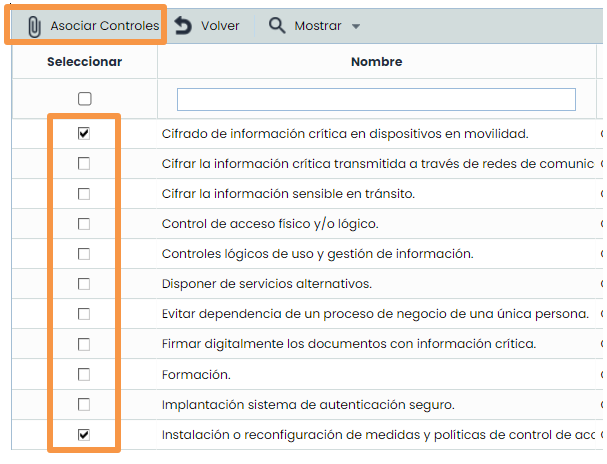Enable checkbox for 'Disponer de servicios alternativos'

(x=84, y=284)
